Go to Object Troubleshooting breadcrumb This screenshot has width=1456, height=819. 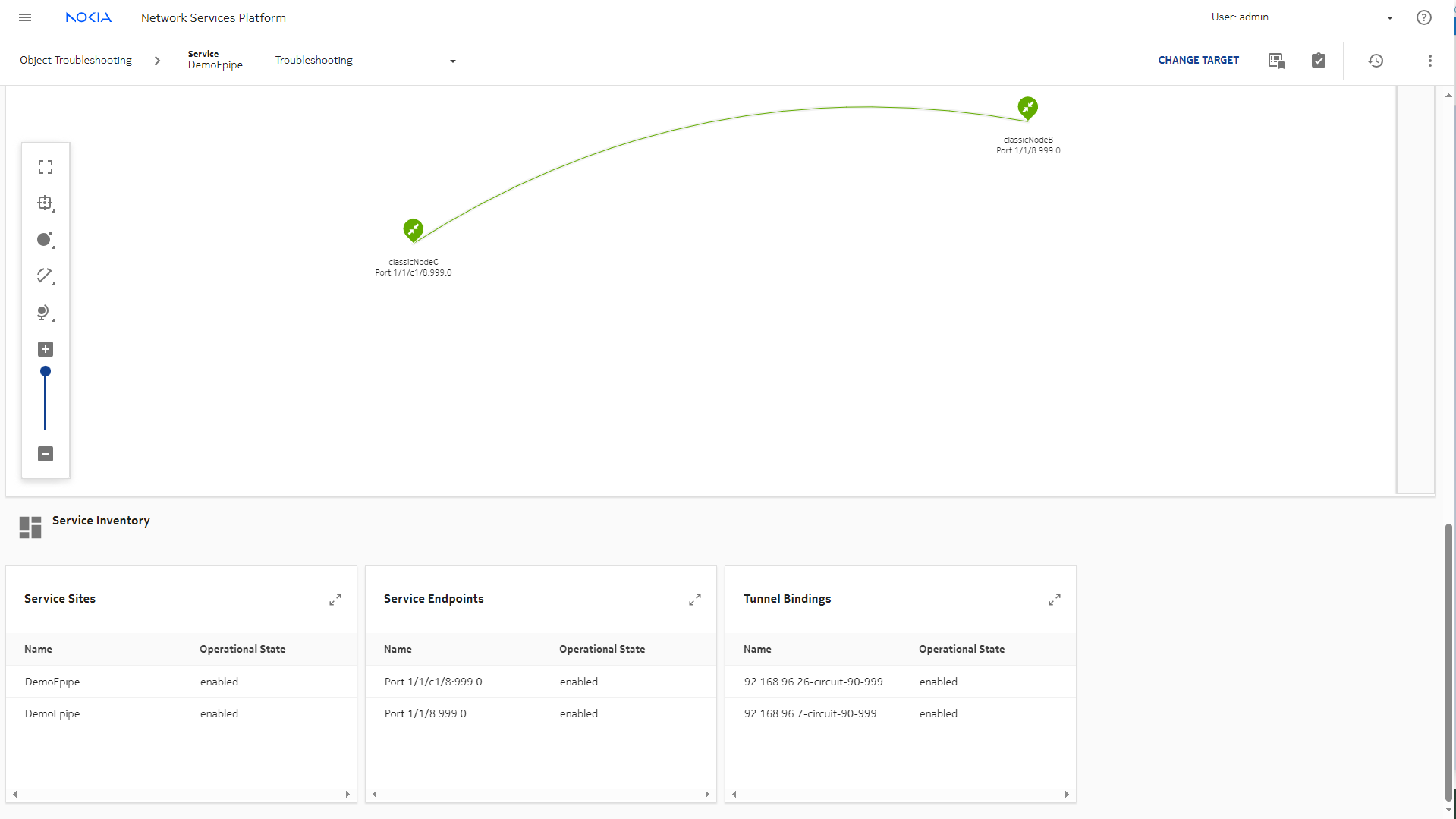pos(76,61)
